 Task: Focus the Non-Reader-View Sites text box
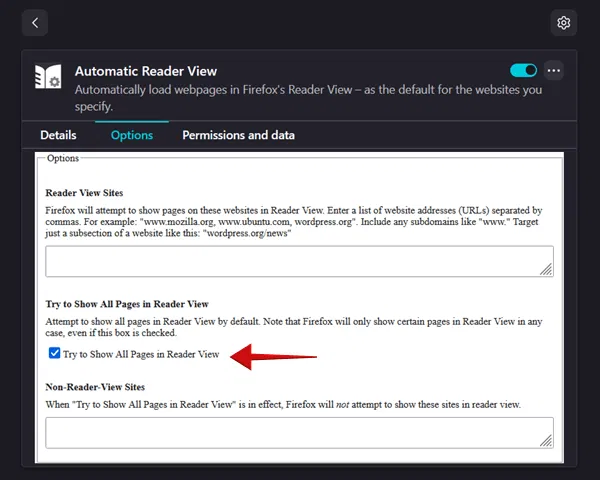[x=298, y=432]
